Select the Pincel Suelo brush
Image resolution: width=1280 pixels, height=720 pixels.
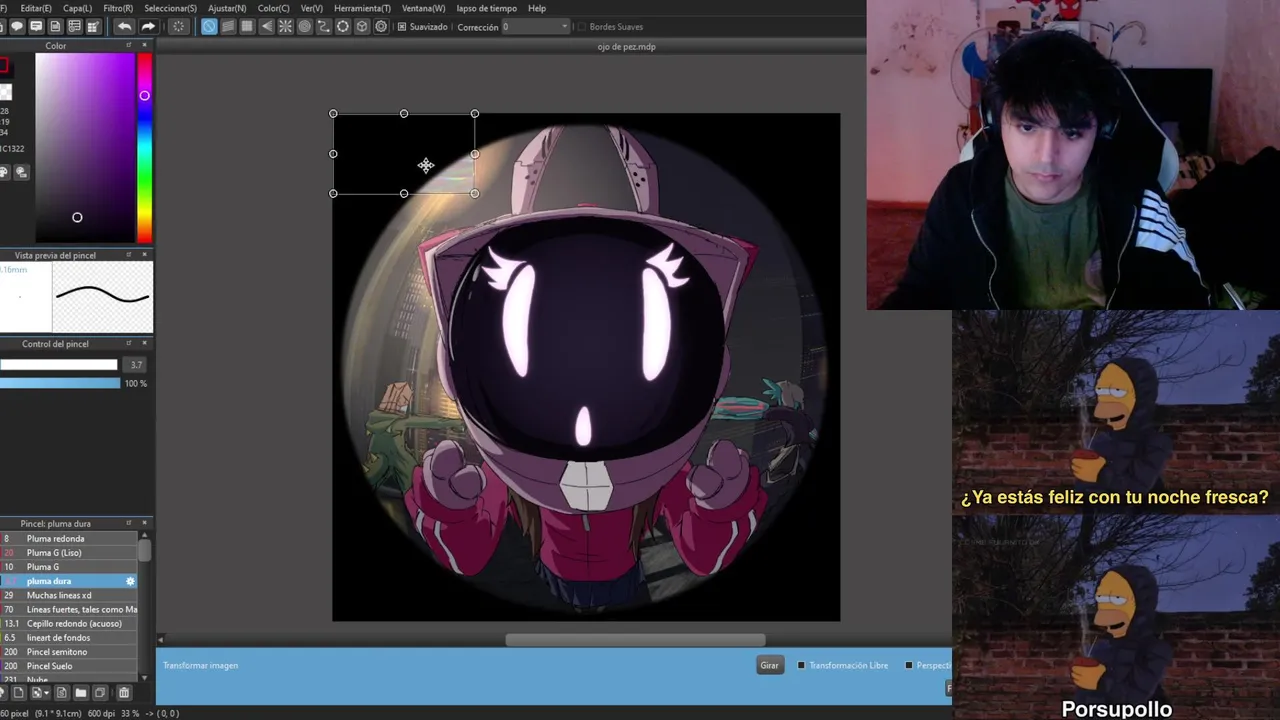click(x=69, y=666)
